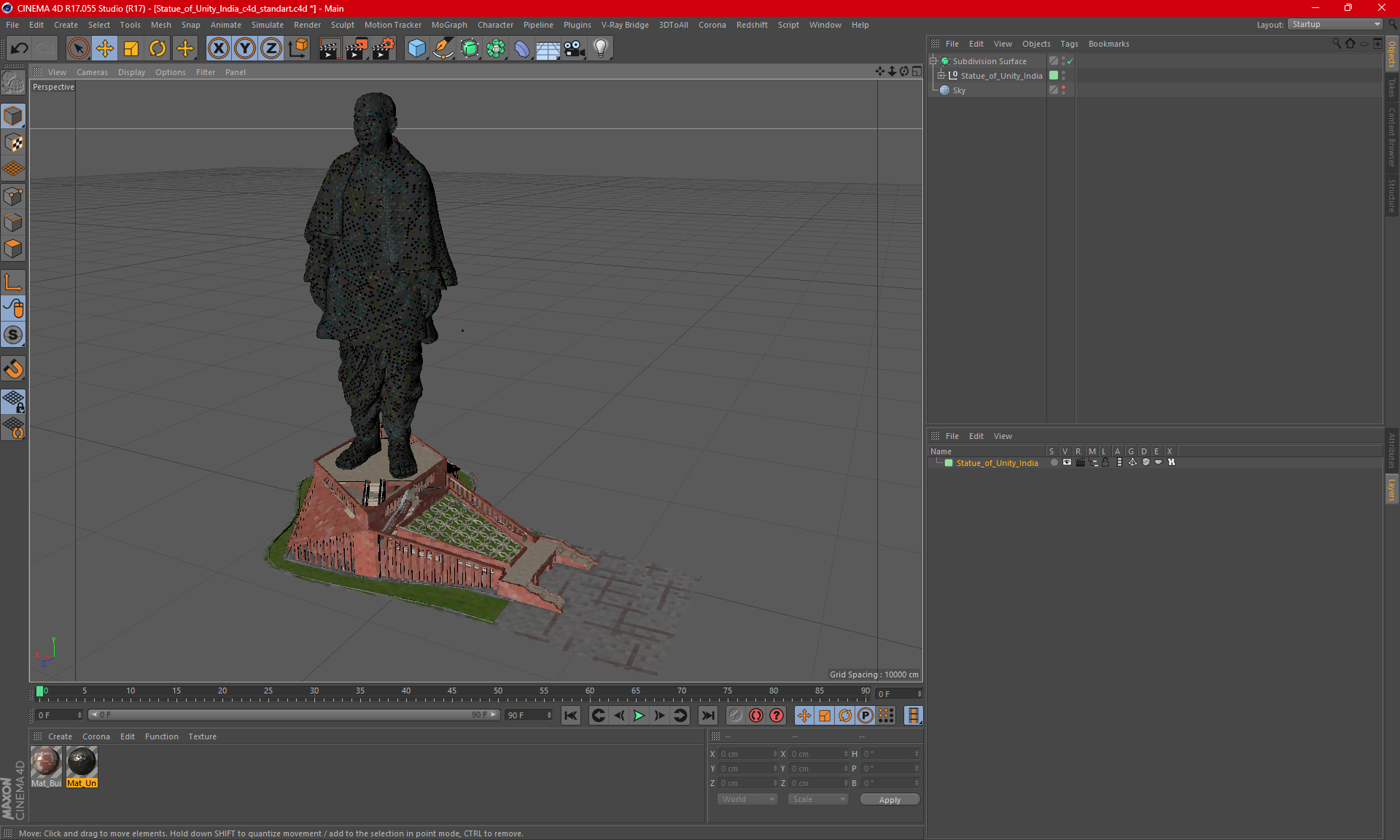Add a Subdivision Surface generator

(470, 48)
